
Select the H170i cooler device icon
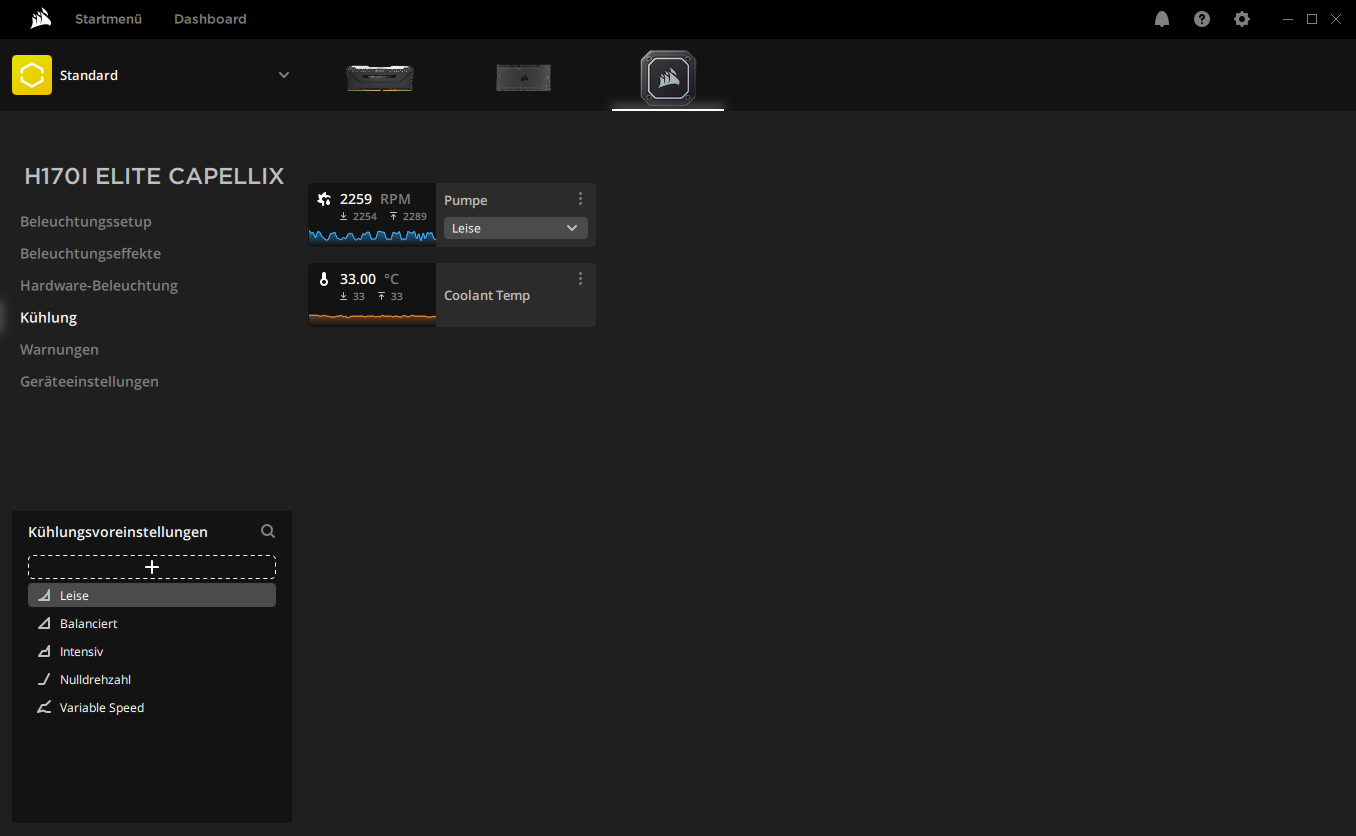668,77
